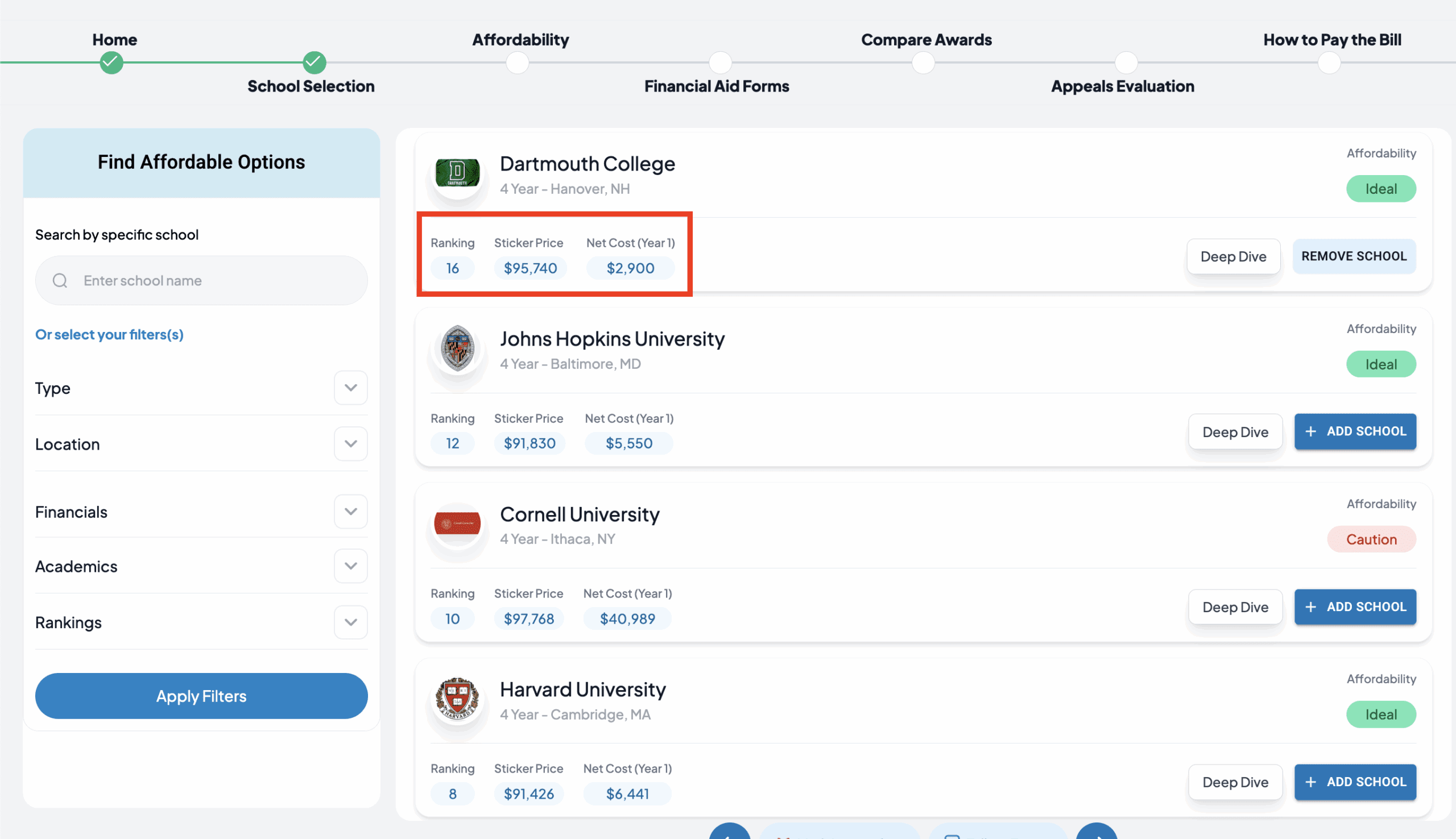Click Cornell's sticker price $97,768
Screen dimensions: 1456x839
point(528,618)
